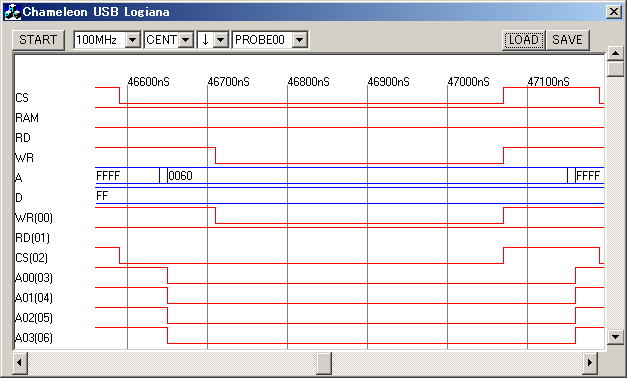Image resolution: width=627 pixels, height=378 pixels.
Task: Click the vertical scrollbar down arrow
Action: 615,336
